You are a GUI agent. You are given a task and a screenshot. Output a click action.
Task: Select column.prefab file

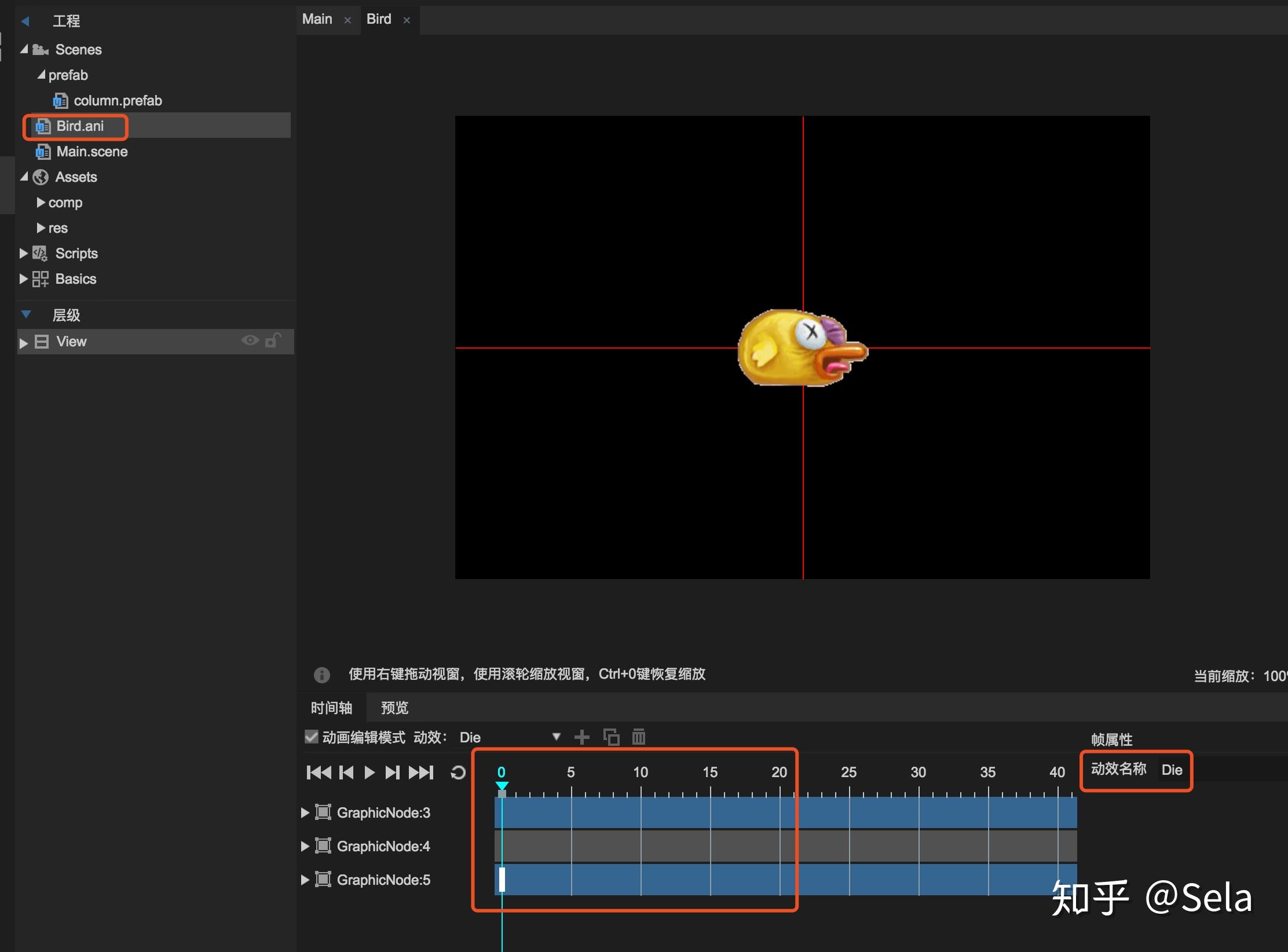[118, 101]
